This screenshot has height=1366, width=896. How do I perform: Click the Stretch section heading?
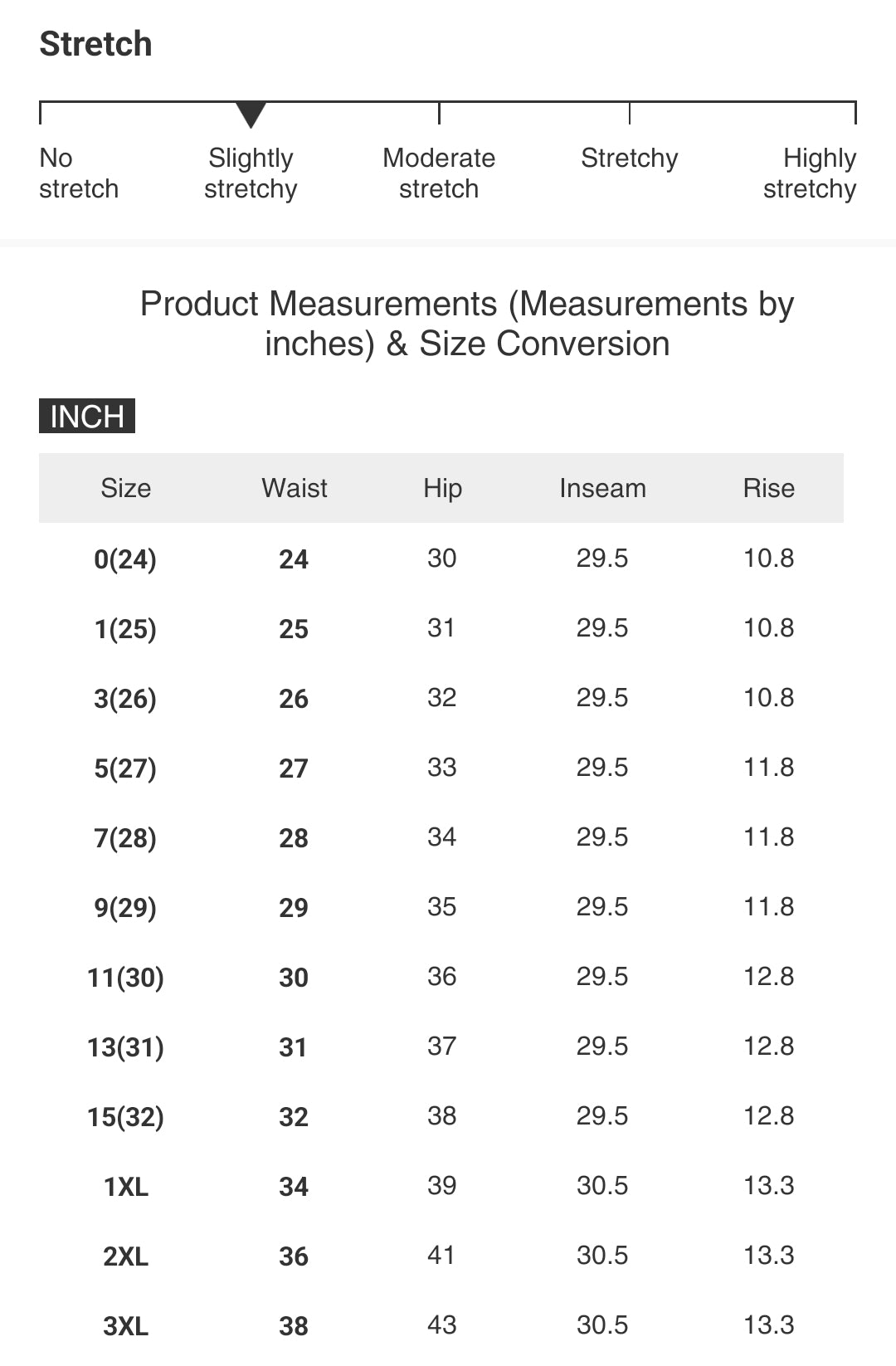tap(96, 44)
